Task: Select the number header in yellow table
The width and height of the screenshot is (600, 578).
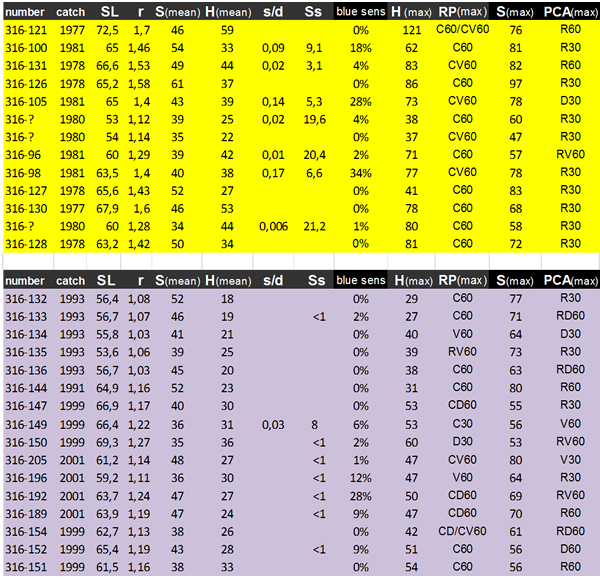Action: [x=25, y=12]
